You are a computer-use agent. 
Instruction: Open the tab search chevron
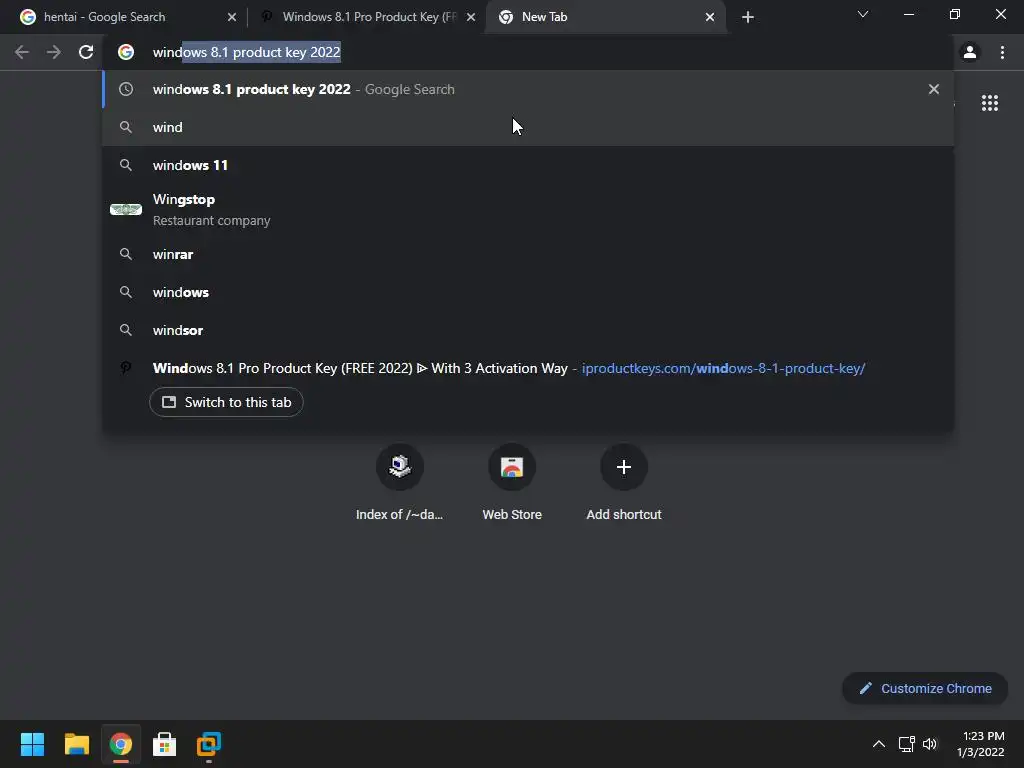[x=863, y=14]
